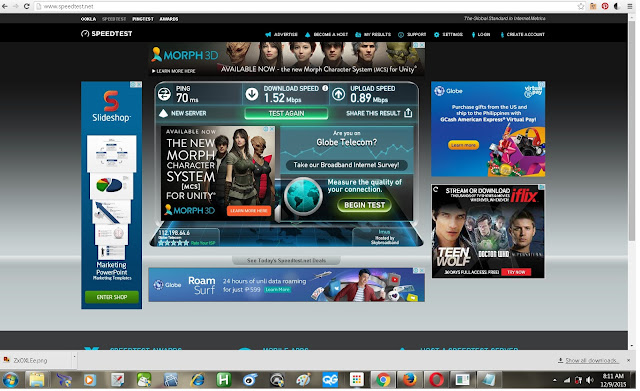Click the Test Again button
The height and width of the screenshot is (391, 640).
286,113
